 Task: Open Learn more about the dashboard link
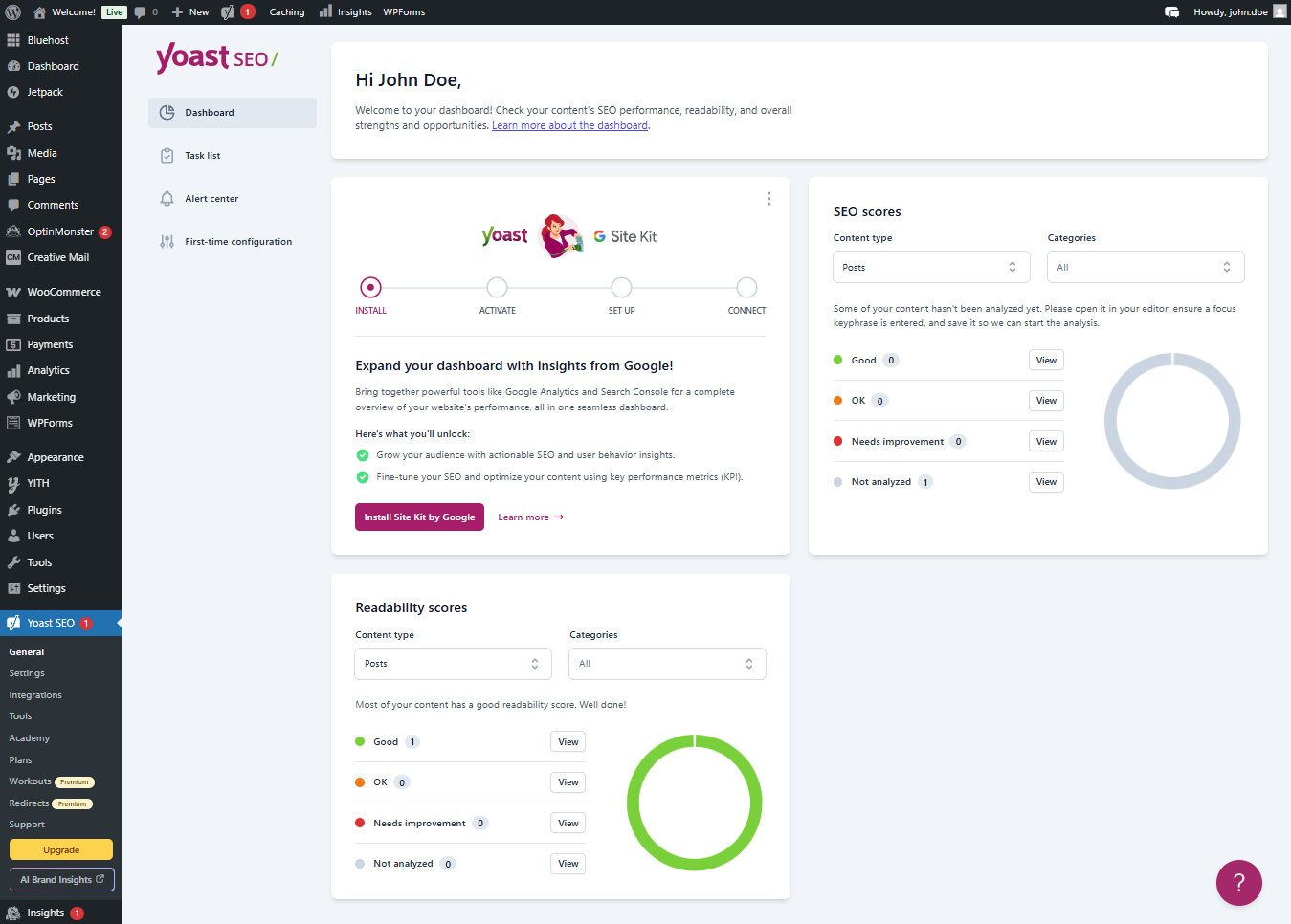pyautogui.click(x=569, y=125)
